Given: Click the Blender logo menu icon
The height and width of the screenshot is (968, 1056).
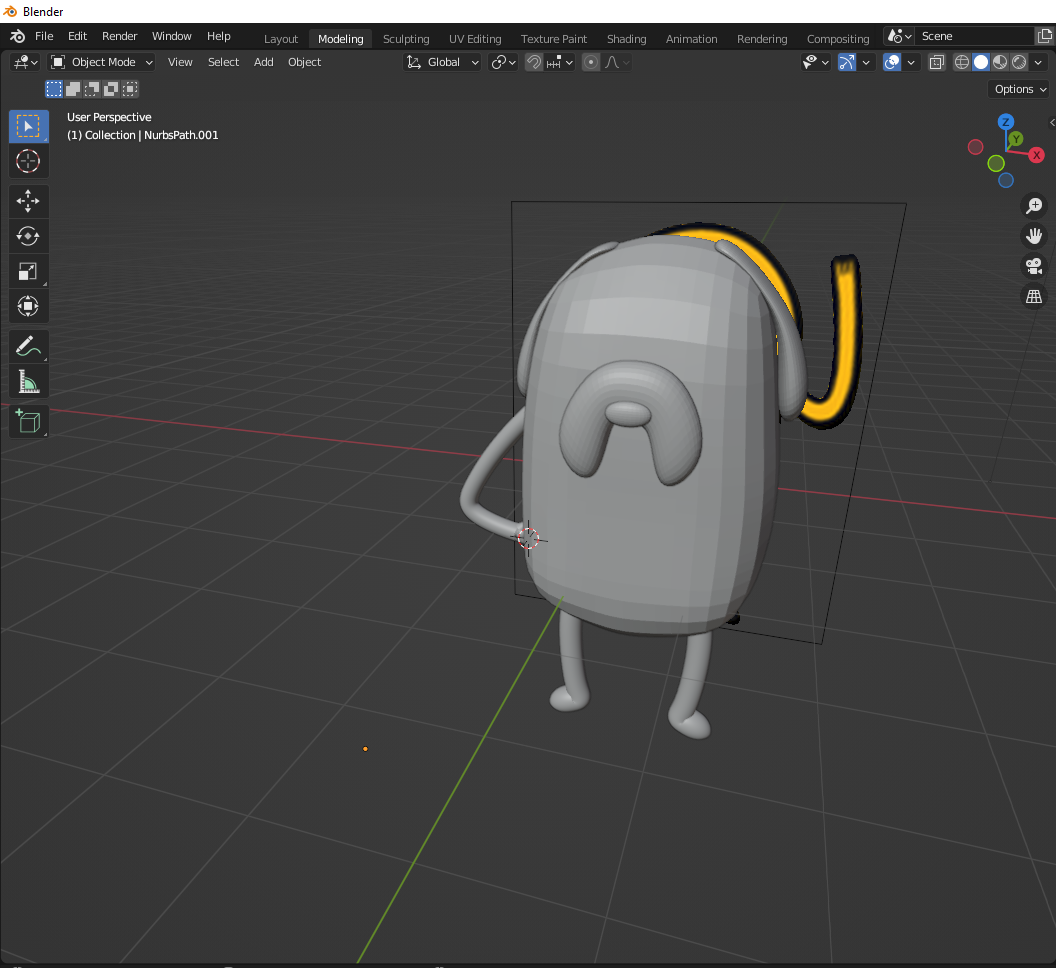Looking at the screenshot, I should 18,36.
